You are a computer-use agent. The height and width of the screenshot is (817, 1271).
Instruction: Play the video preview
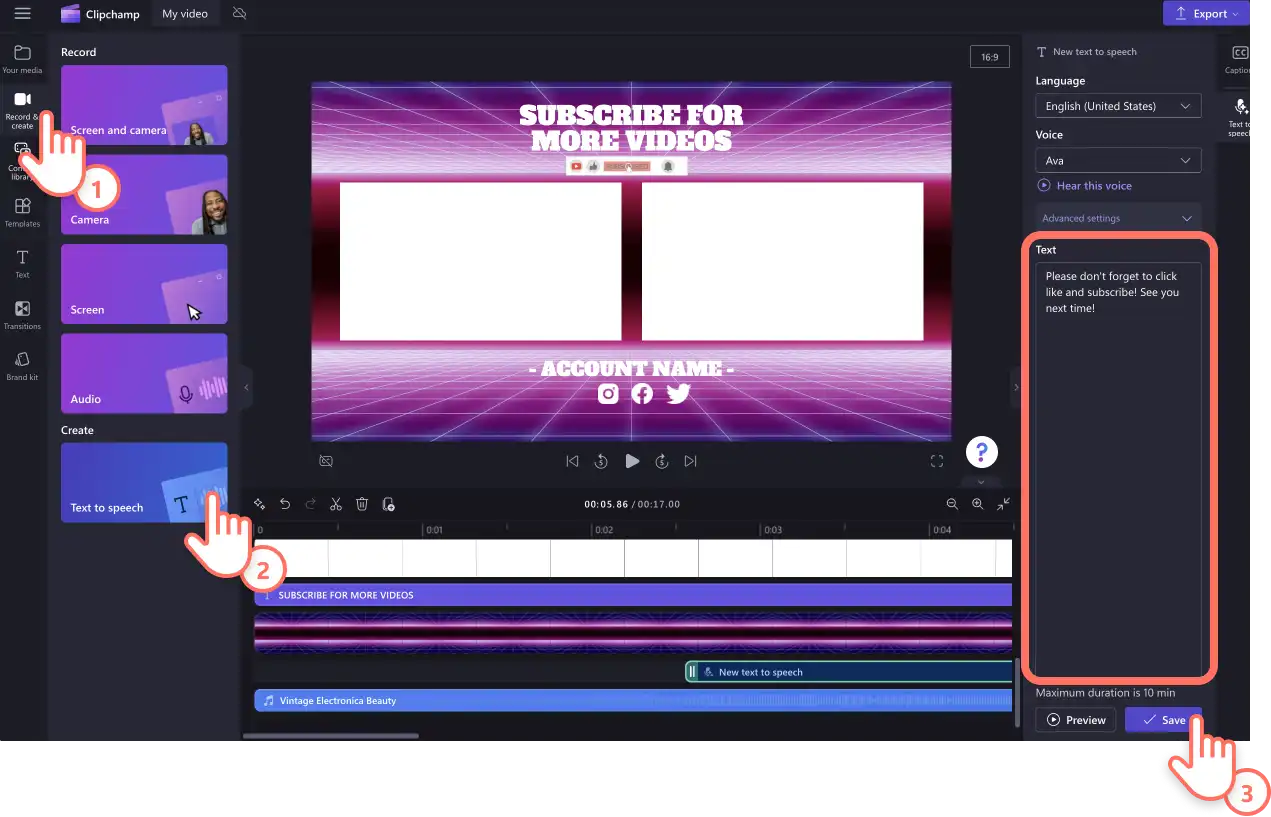click(632, 461)
